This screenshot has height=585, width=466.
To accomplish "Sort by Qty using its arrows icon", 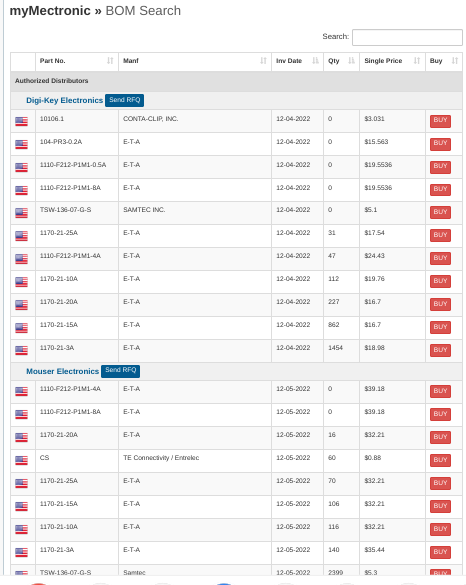I will [351, 61].
